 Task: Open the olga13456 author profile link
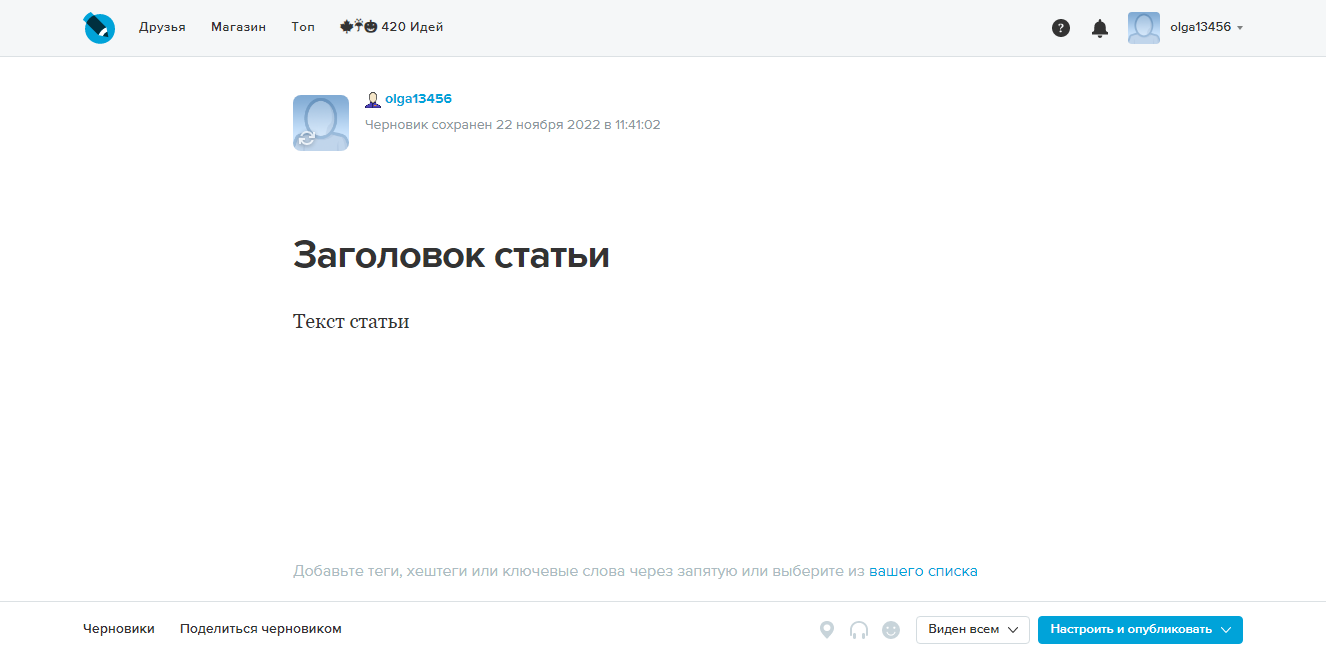point(418,99)
